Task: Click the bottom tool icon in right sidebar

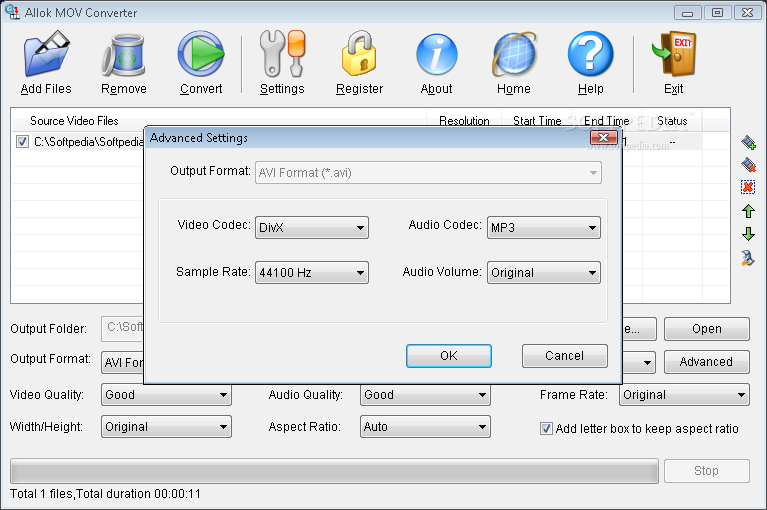Action: [747, 258]
